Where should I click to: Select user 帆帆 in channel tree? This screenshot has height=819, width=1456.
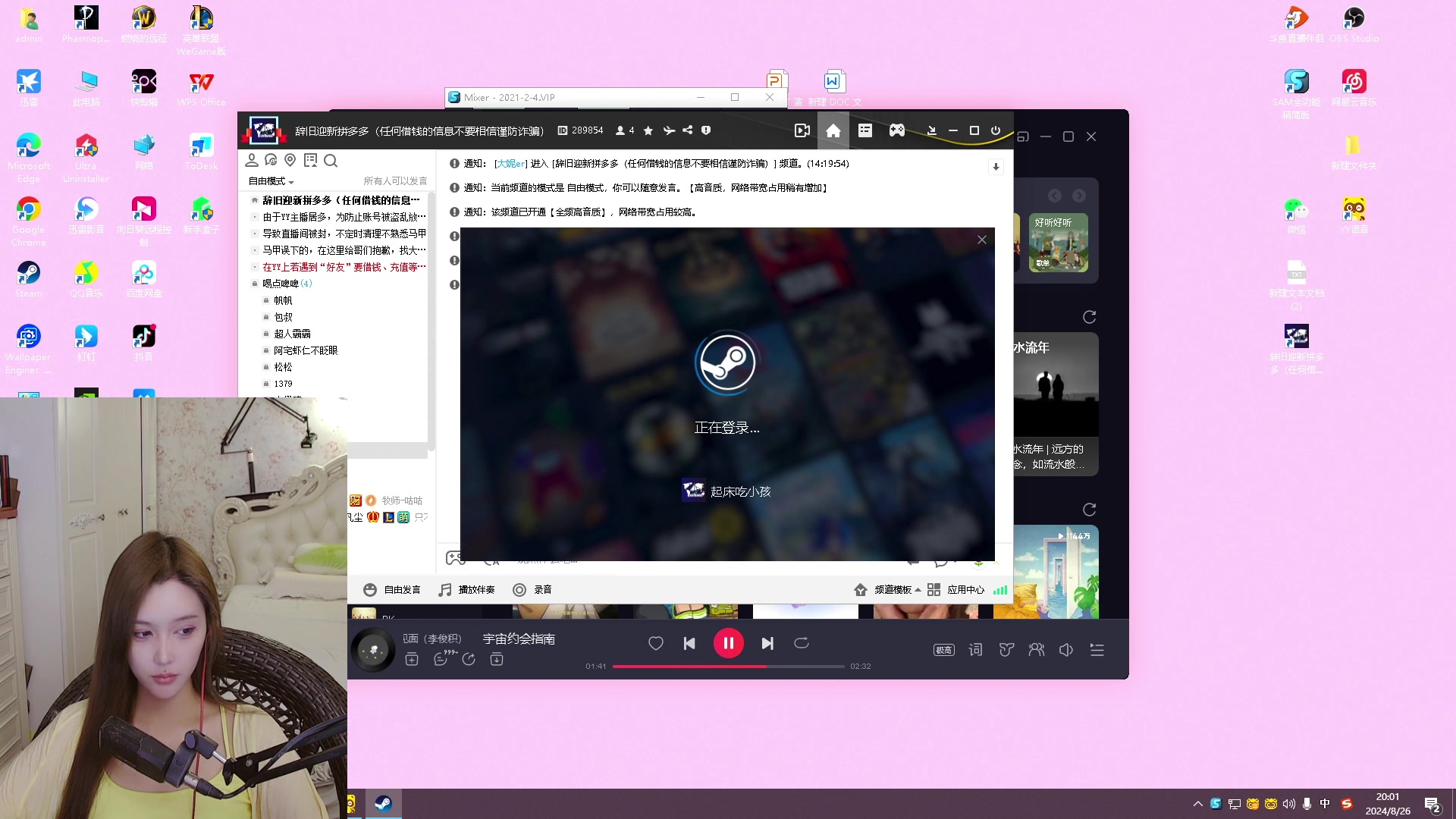(283, 300)
